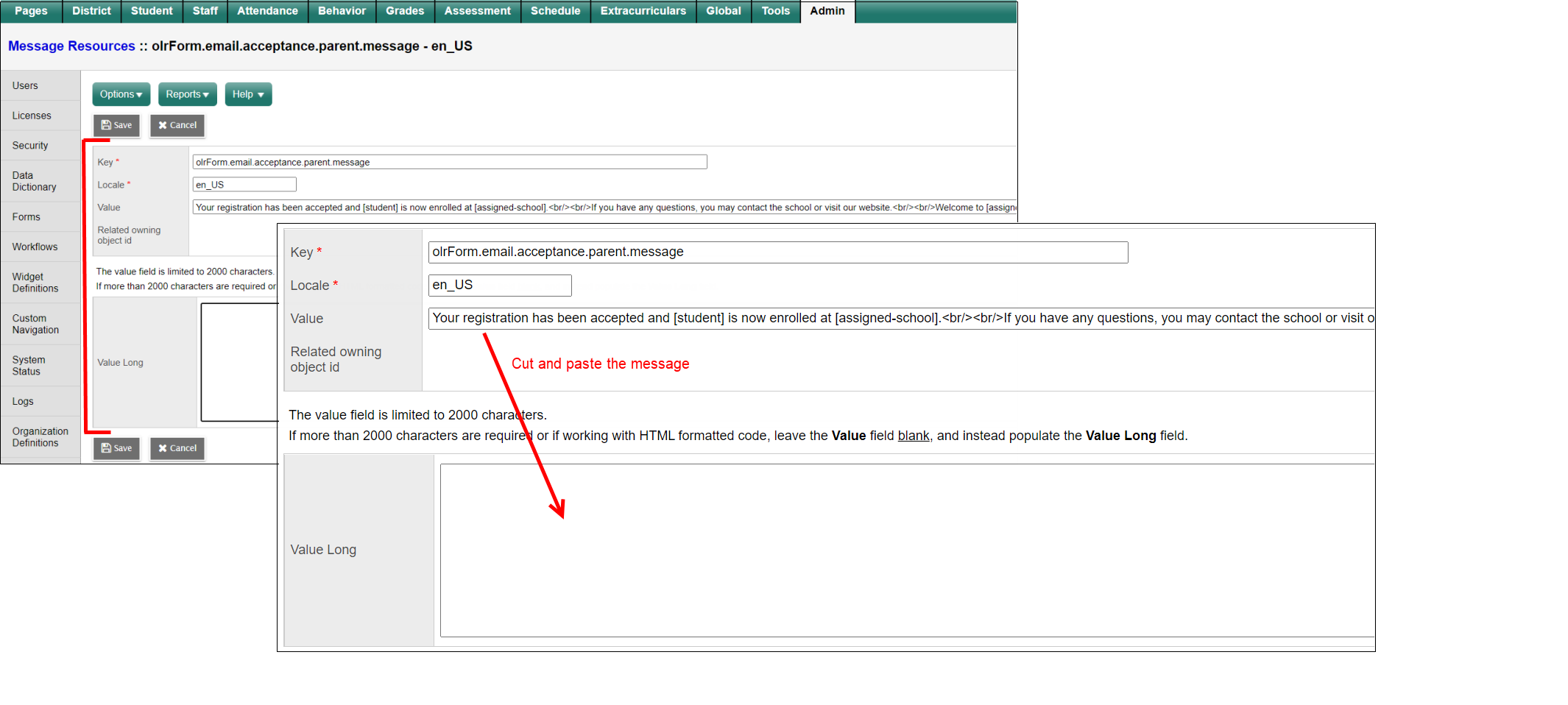Select the Extracurriculars tab
1568x705 pixels.
point(643,11)
